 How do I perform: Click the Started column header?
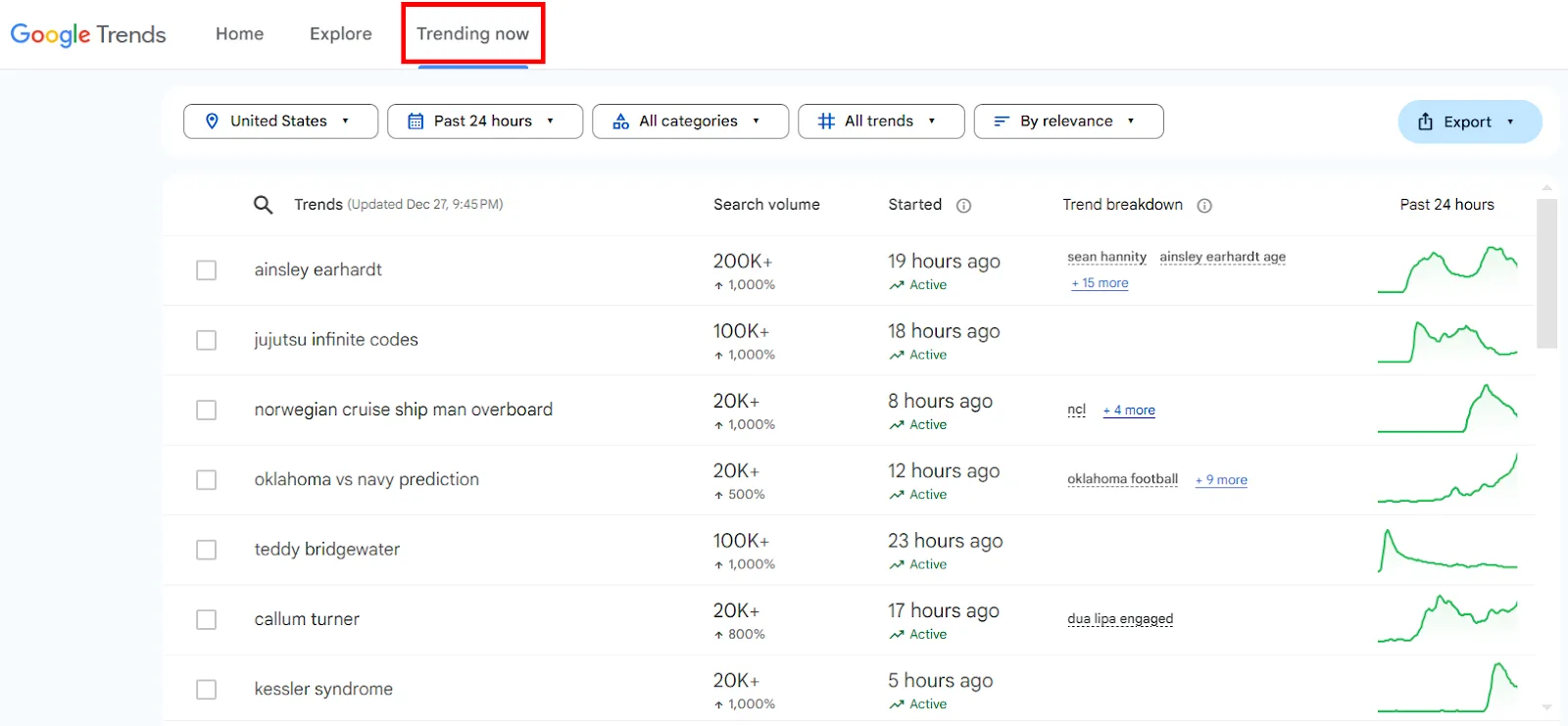pyautogui.click(x=914, y=205)
